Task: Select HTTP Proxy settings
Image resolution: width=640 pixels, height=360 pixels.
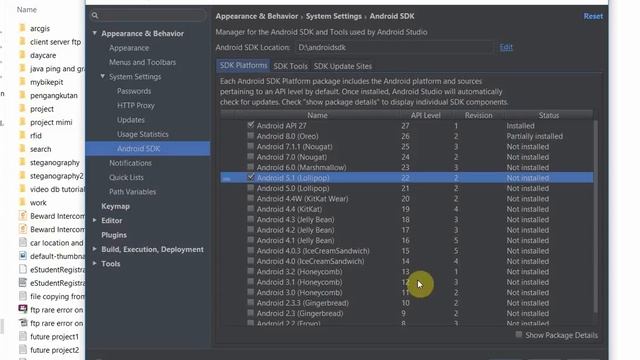Action: 136,105
